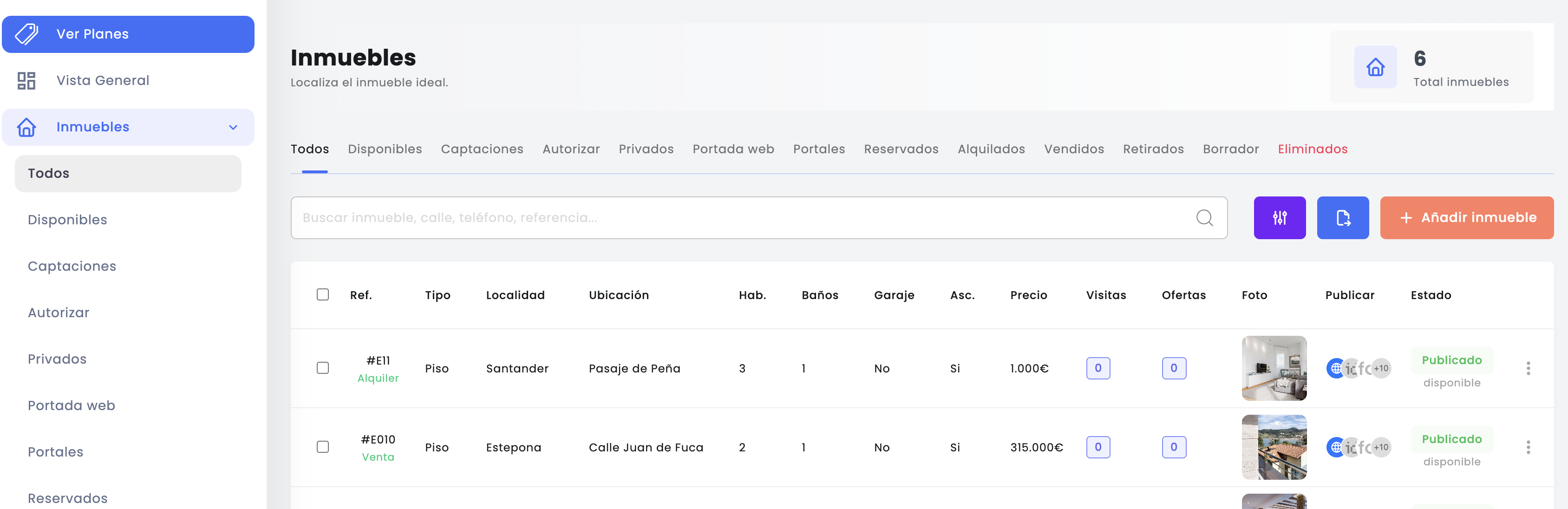Toggle the select-all checkbox in table header

point(323,295)
